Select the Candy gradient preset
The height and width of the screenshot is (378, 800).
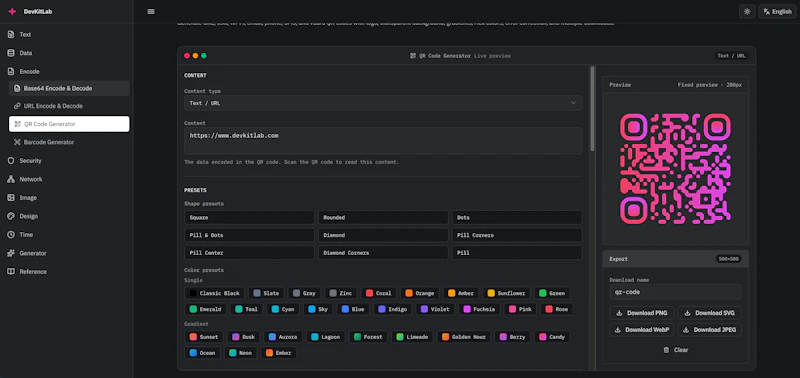(552, 337)
